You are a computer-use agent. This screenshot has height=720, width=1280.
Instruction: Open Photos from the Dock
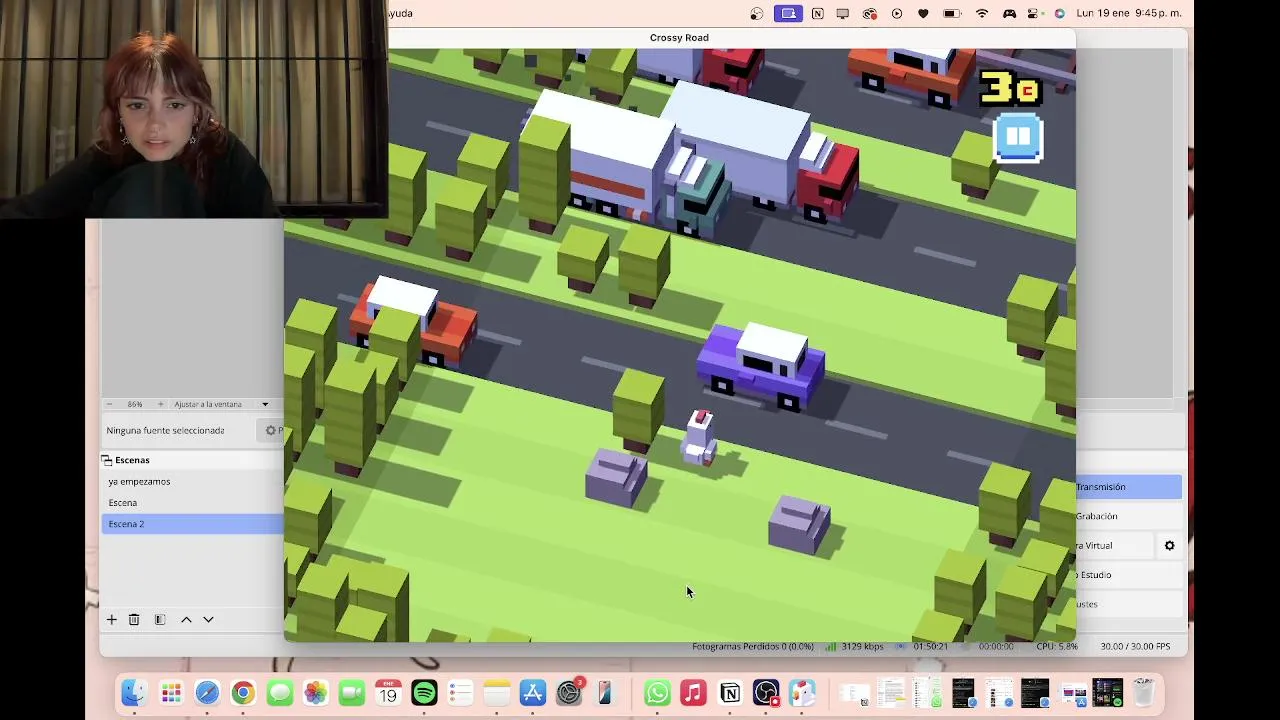[x=315, y=693]
